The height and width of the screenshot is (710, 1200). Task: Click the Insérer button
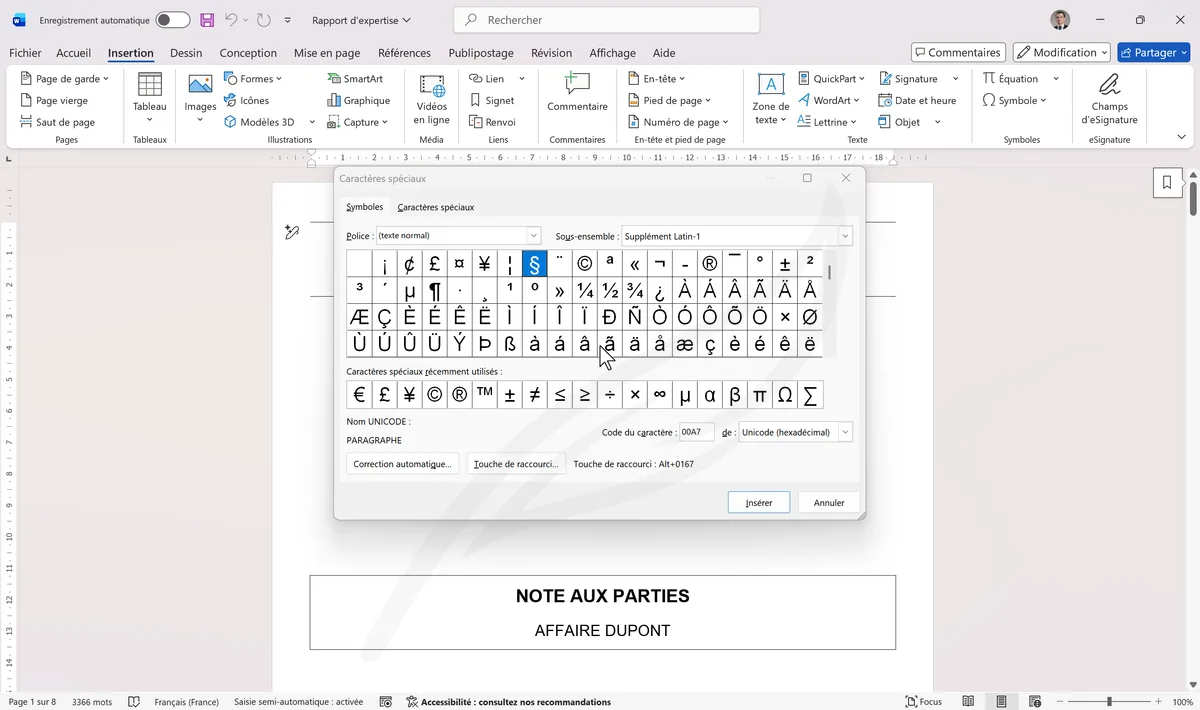pos(758,501)
